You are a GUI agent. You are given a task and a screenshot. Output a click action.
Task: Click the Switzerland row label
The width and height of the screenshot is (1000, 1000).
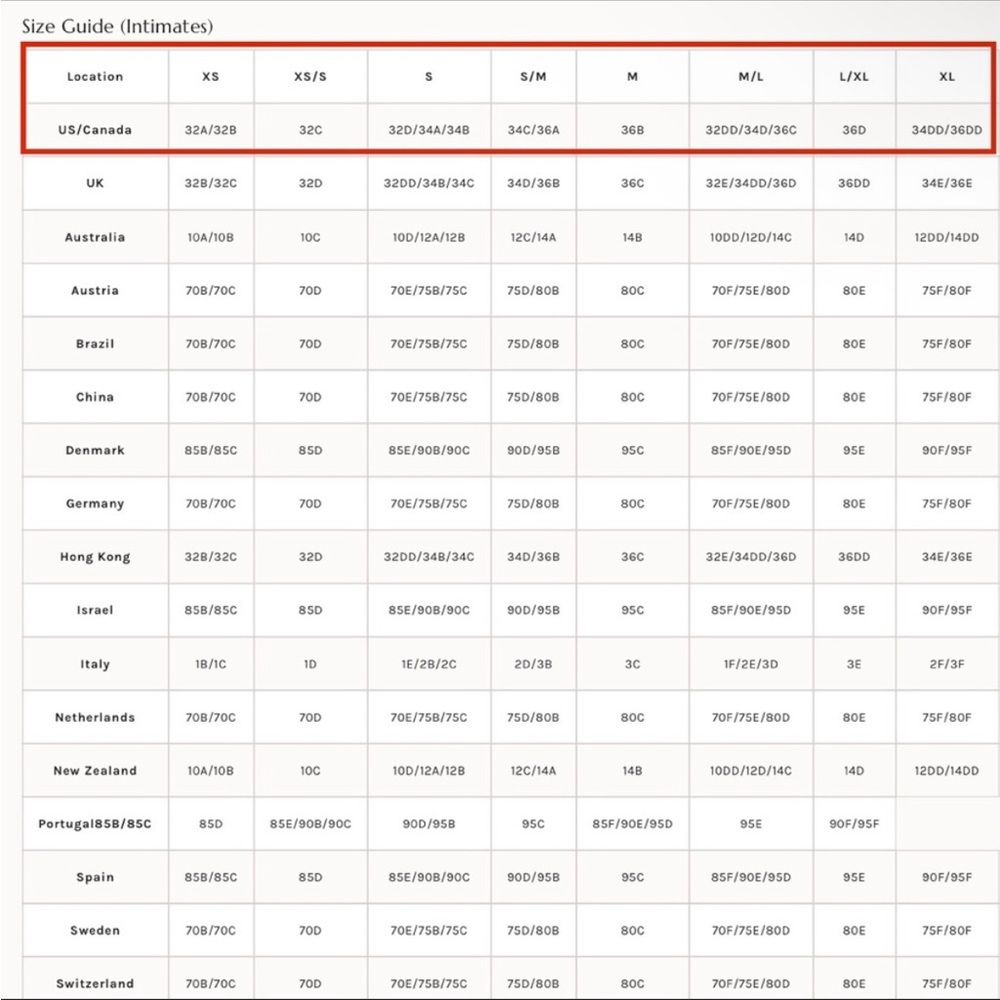pos(95,983)
